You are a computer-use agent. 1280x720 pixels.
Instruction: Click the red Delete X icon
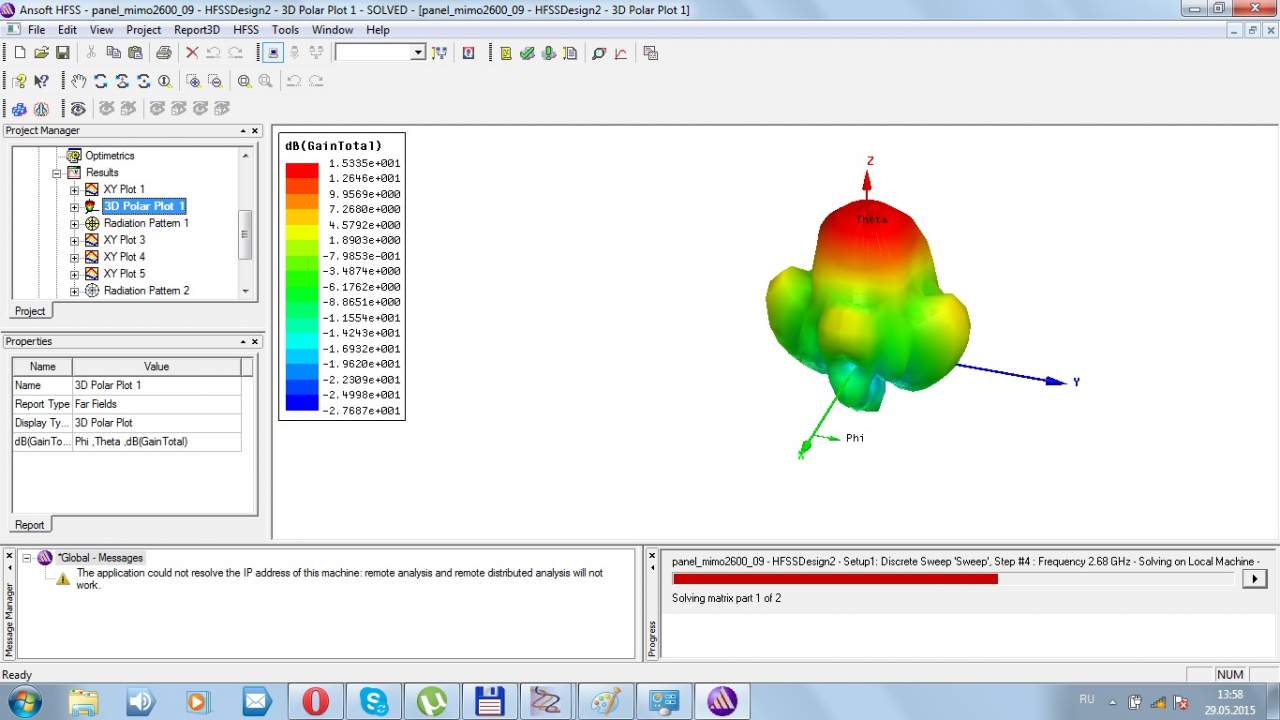pos(192,53)
